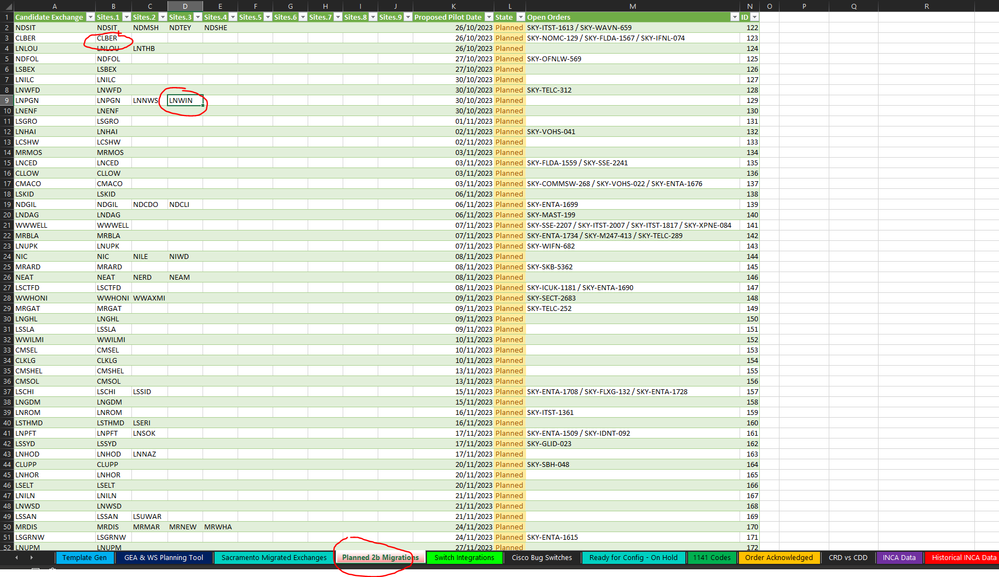Select the NIWD cell in row 24
999x577 pixels.
coord(185,257)
